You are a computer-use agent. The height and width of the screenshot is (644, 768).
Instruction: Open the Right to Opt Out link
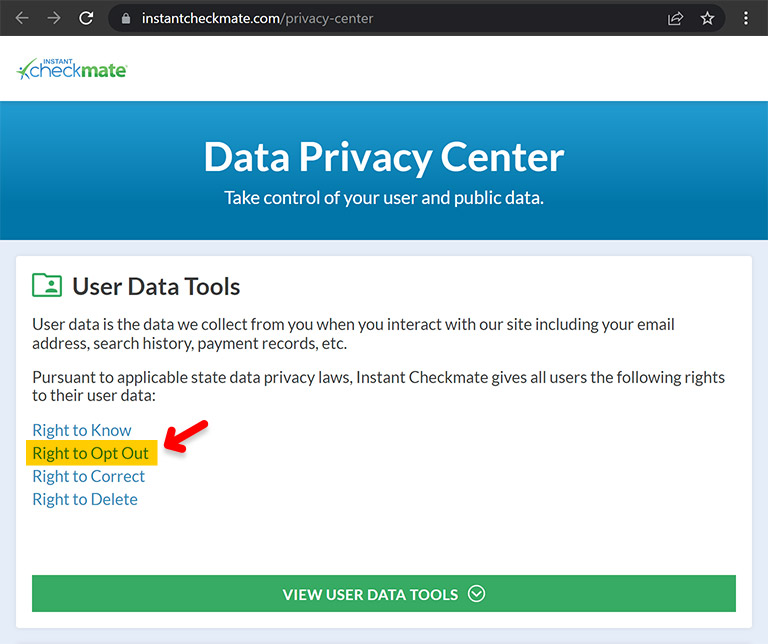(91, 453)
